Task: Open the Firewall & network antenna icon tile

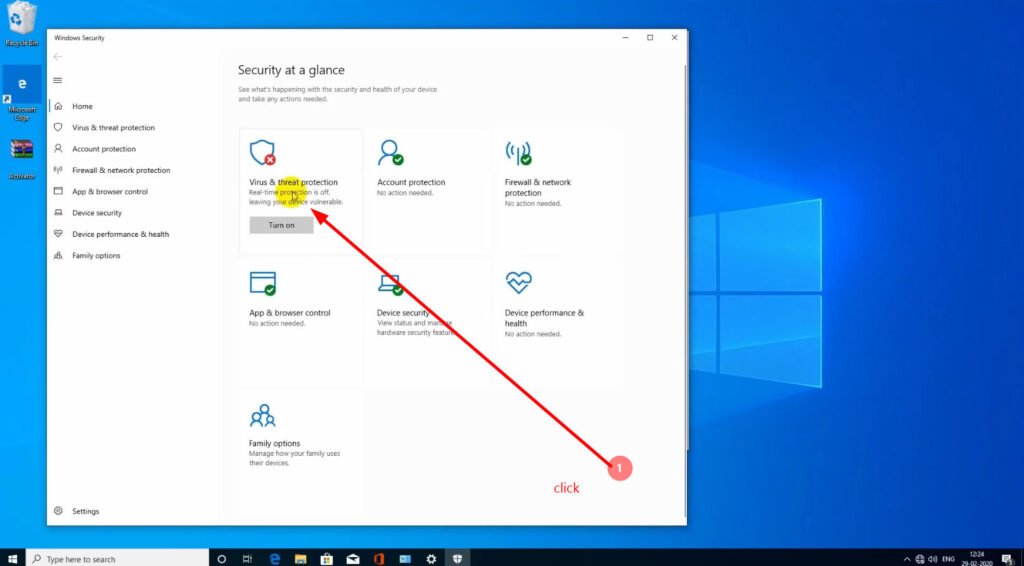Action: pyautogui.click(x=518, y=153)
